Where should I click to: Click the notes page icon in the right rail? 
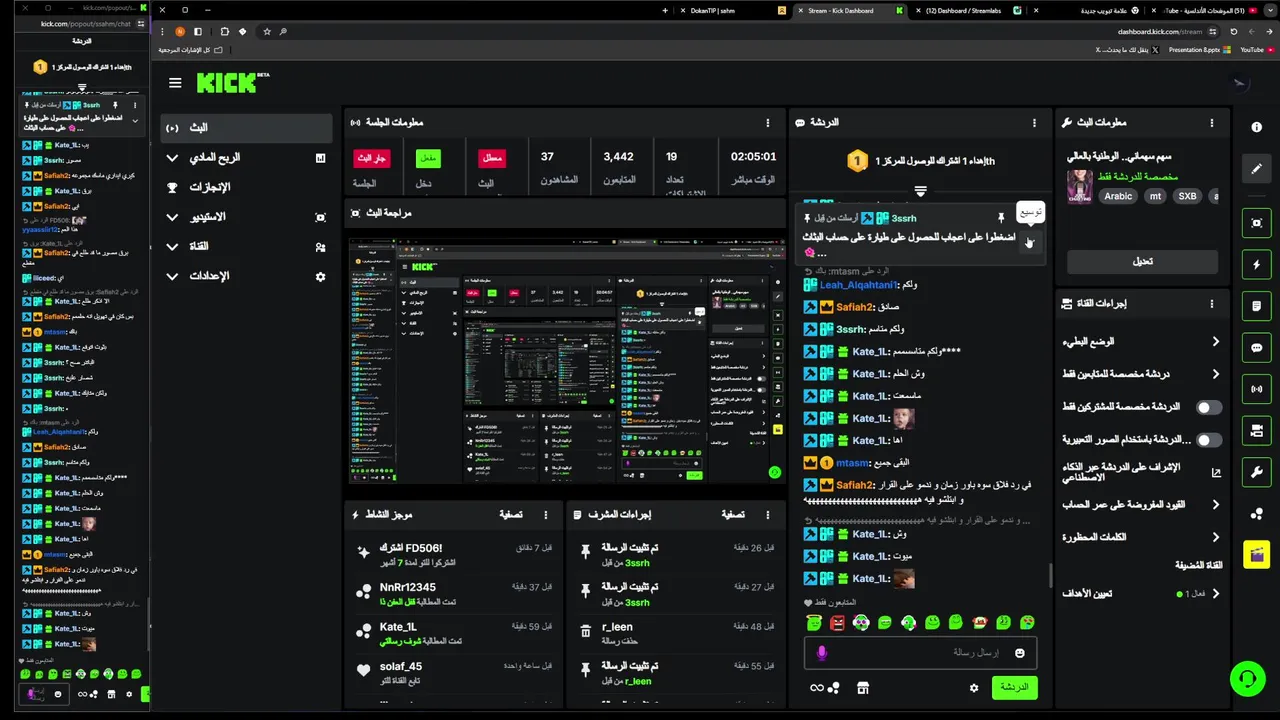1257,306
